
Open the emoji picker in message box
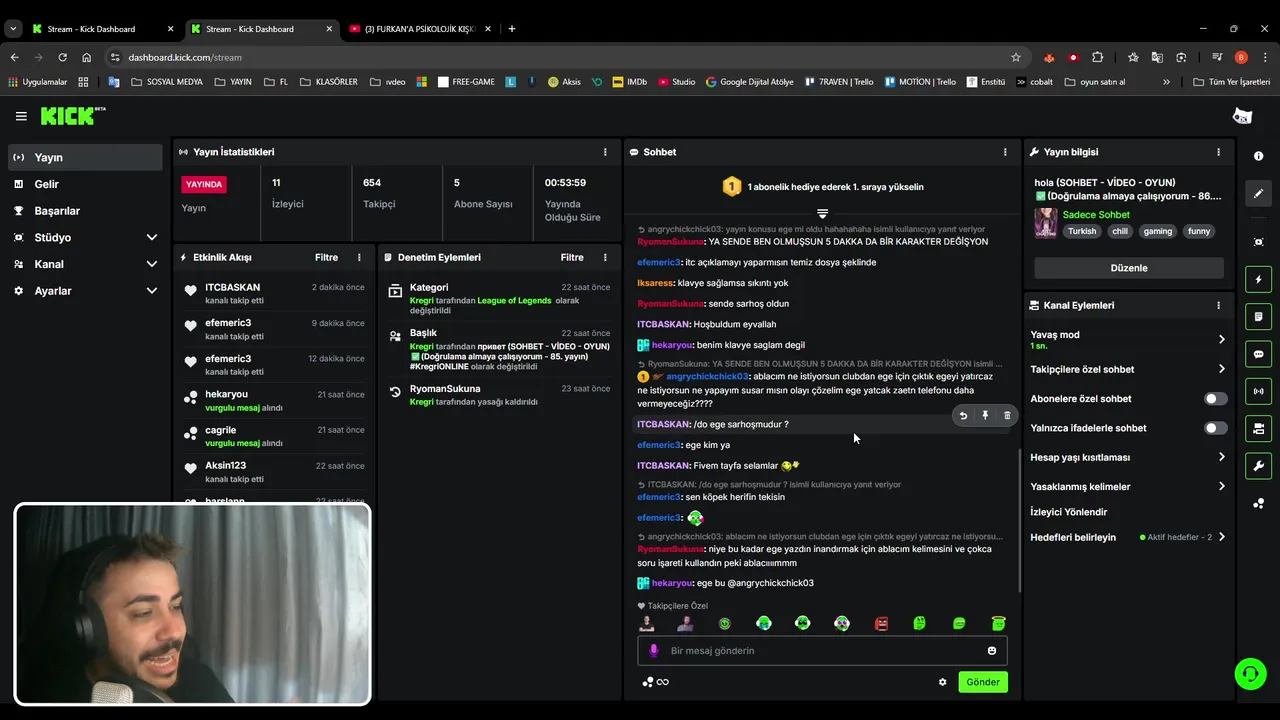[992, 651]
